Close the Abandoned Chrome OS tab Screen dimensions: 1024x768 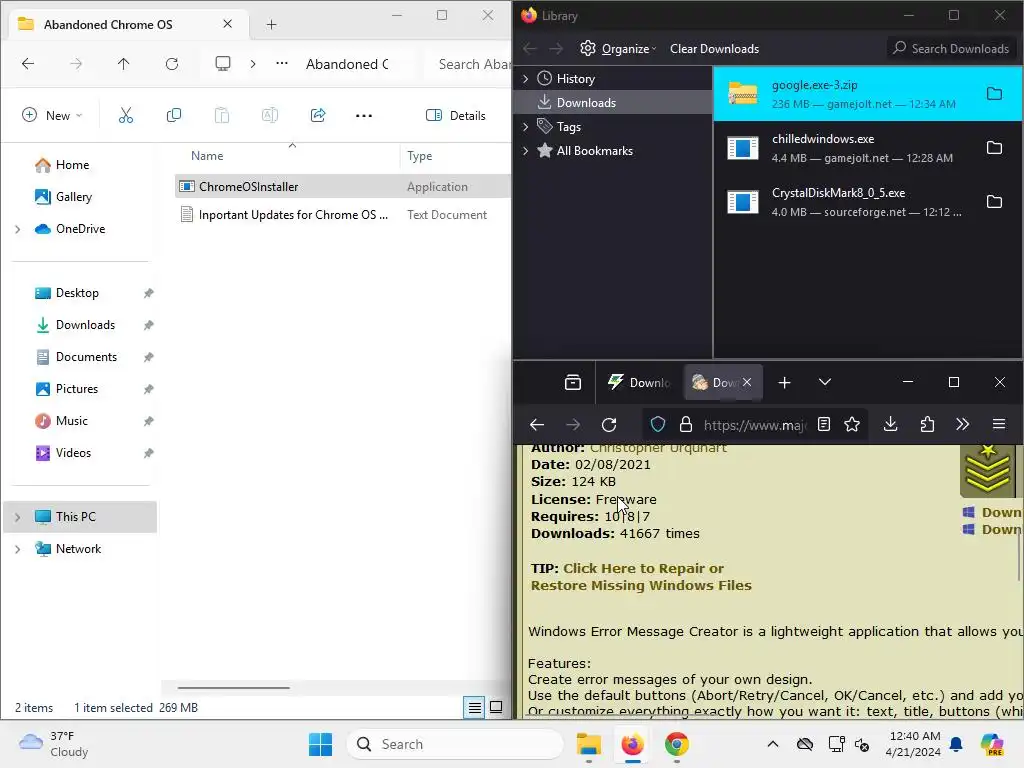pos(227,24)
